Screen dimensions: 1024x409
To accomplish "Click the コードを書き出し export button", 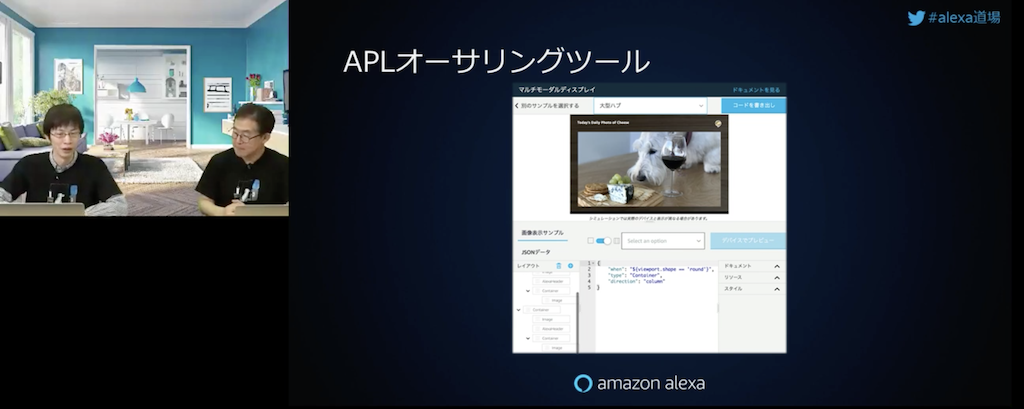I will click(754, 105).
